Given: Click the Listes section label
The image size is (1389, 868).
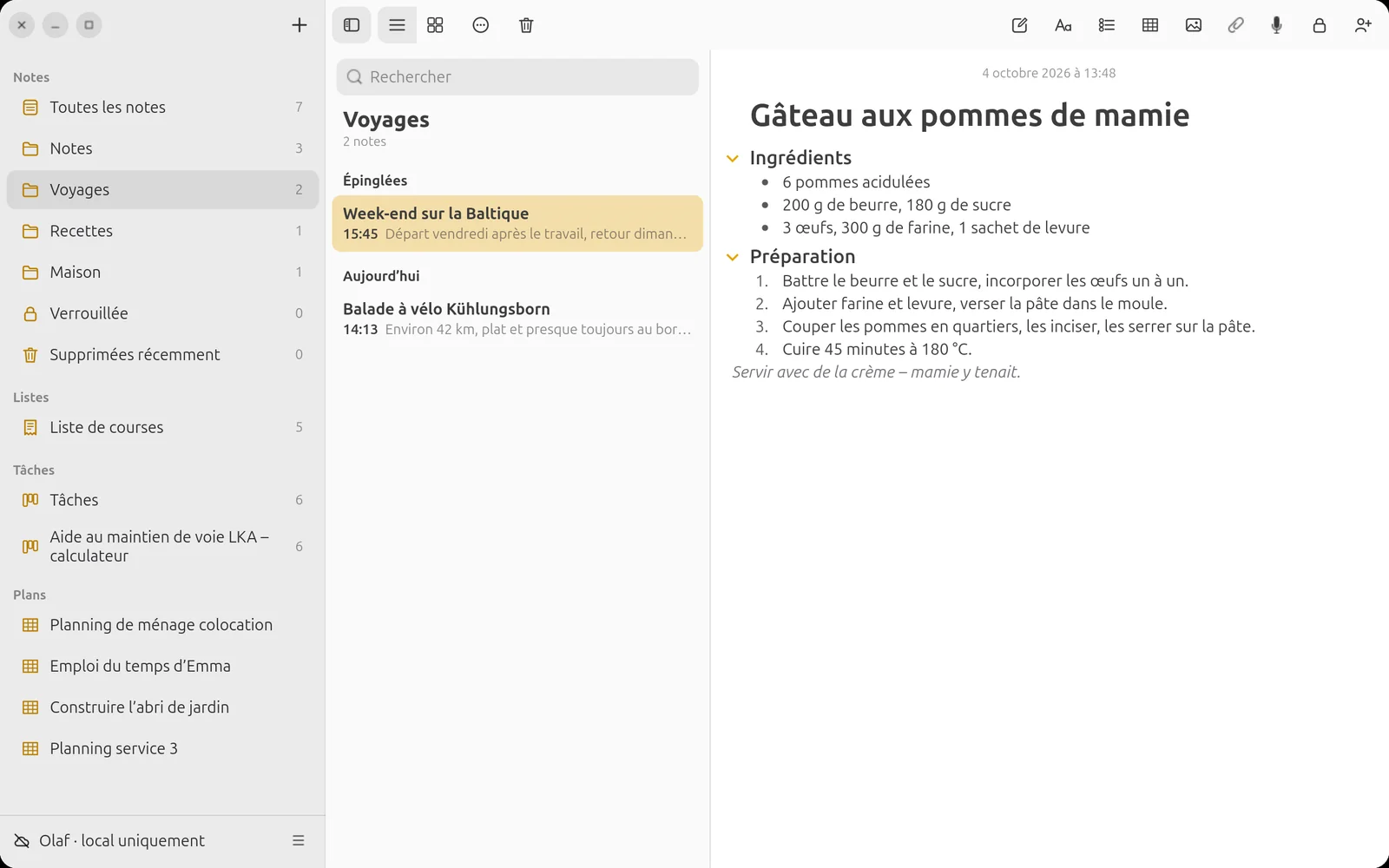Looking at the screenshot, I should [31, 397].
